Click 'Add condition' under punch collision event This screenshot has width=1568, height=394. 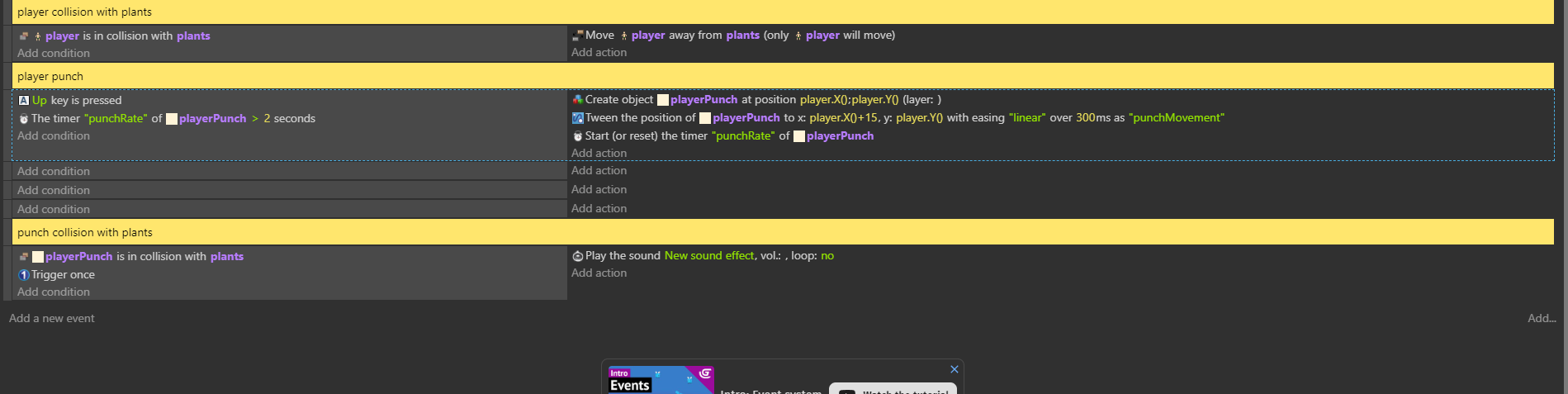[x=54, y=292]
